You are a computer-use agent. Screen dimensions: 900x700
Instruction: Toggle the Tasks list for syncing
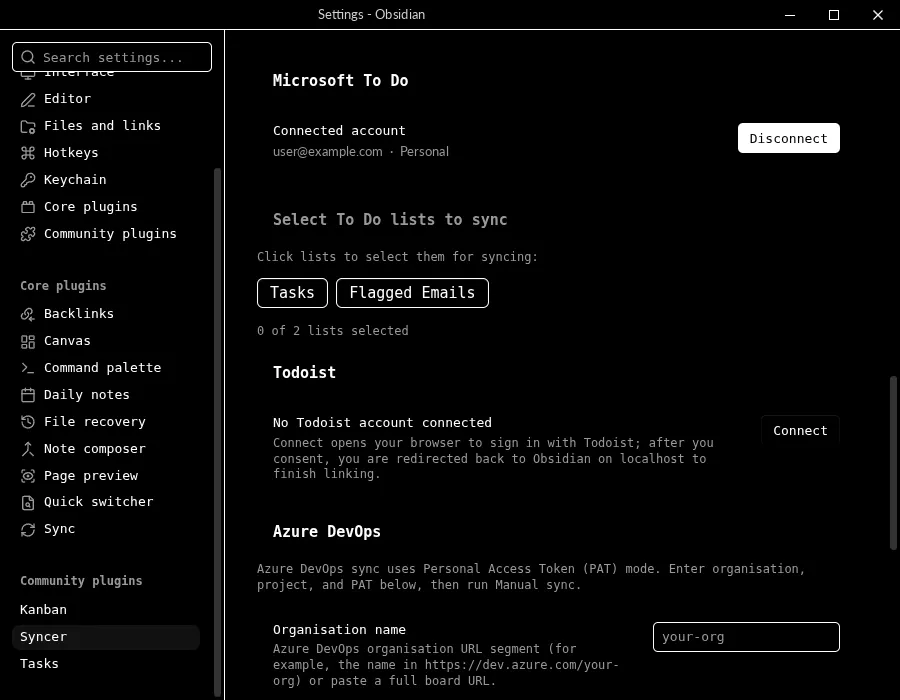click(x=292, y=293)
